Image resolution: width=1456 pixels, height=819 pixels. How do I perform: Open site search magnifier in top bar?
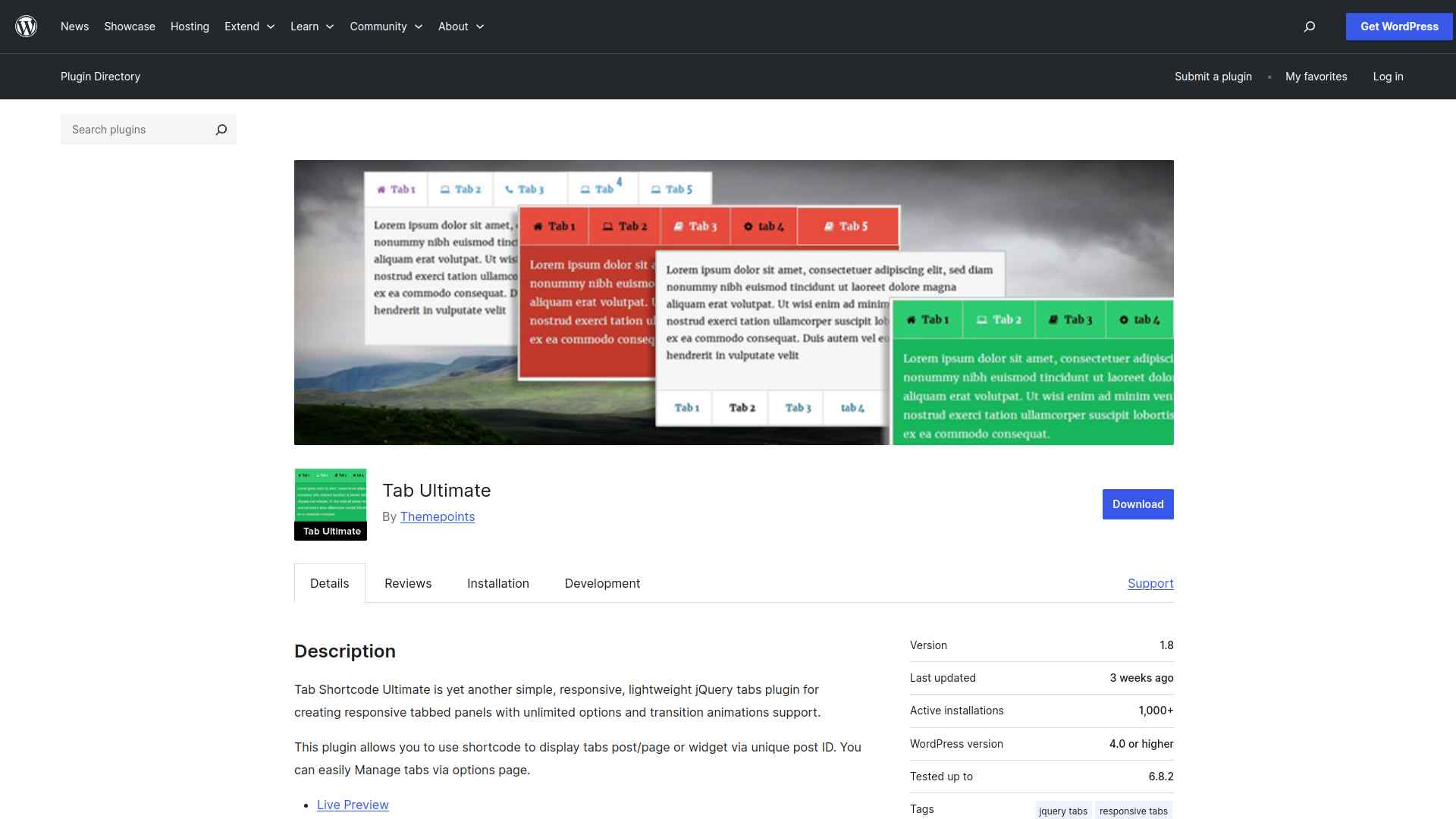[1309, 27]
